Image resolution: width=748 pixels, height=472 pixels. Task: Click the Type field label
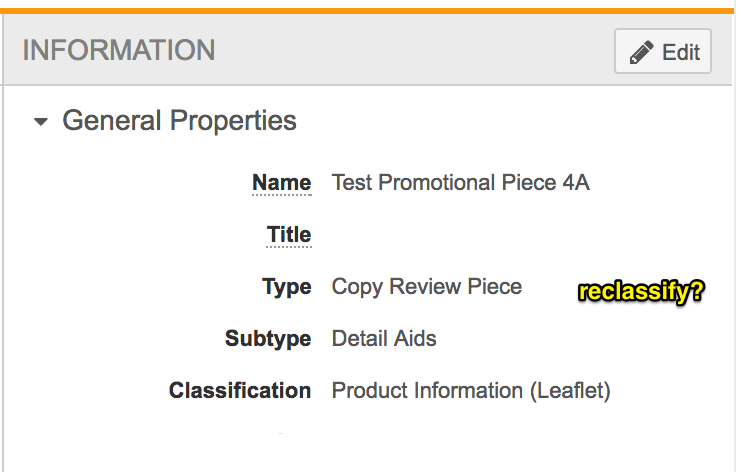click(x=287, y=287)
